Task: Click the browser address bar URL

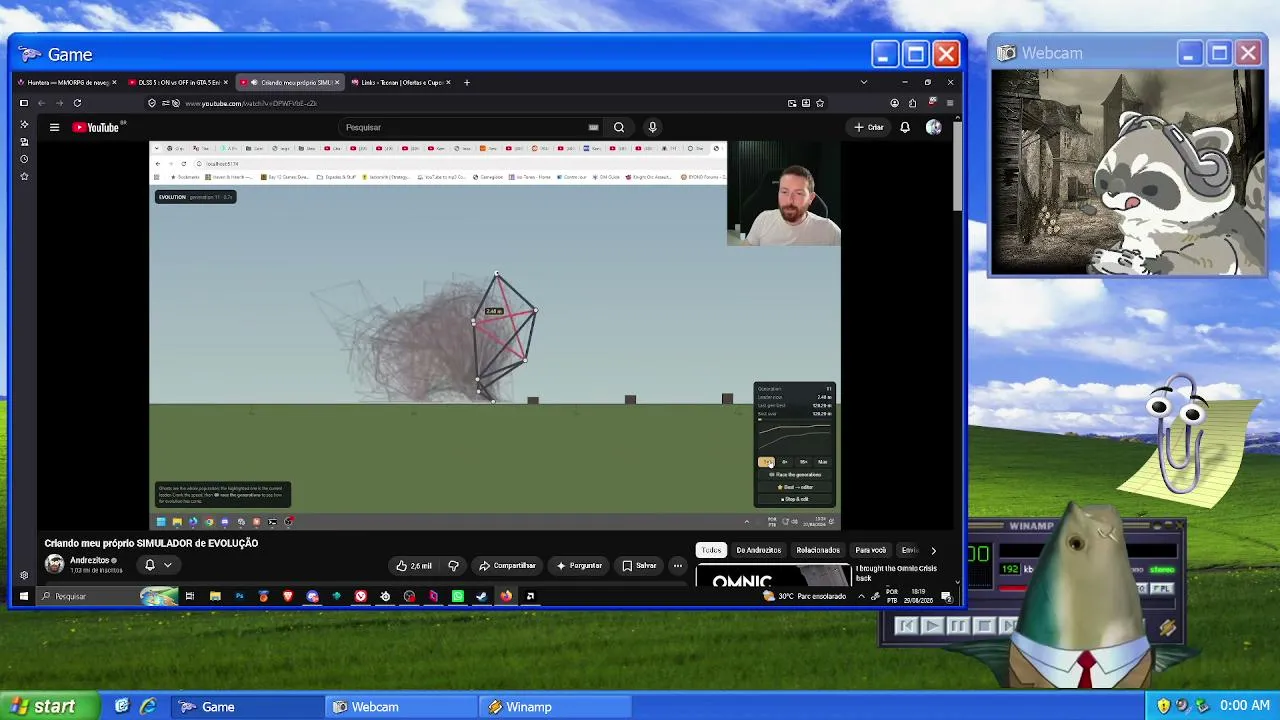Action: click(251, 103)
